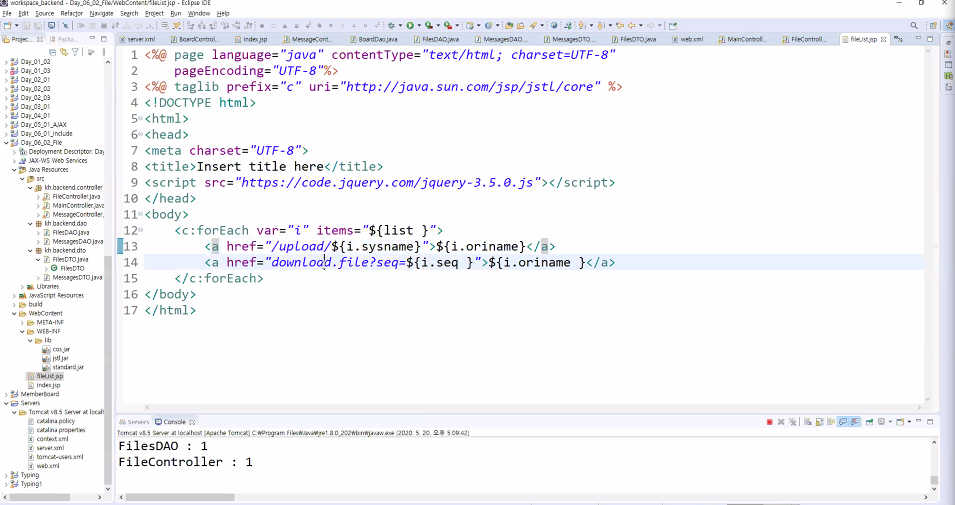
Task: Collapse the Day_06_02_File project node
Action: tap(6, 143)
